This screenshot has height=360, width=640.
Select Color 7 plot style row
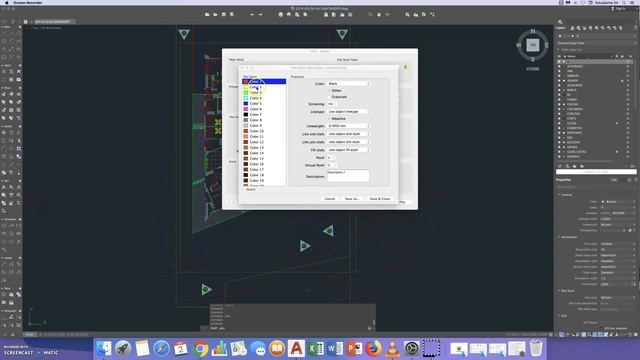[x=264, y=115]
